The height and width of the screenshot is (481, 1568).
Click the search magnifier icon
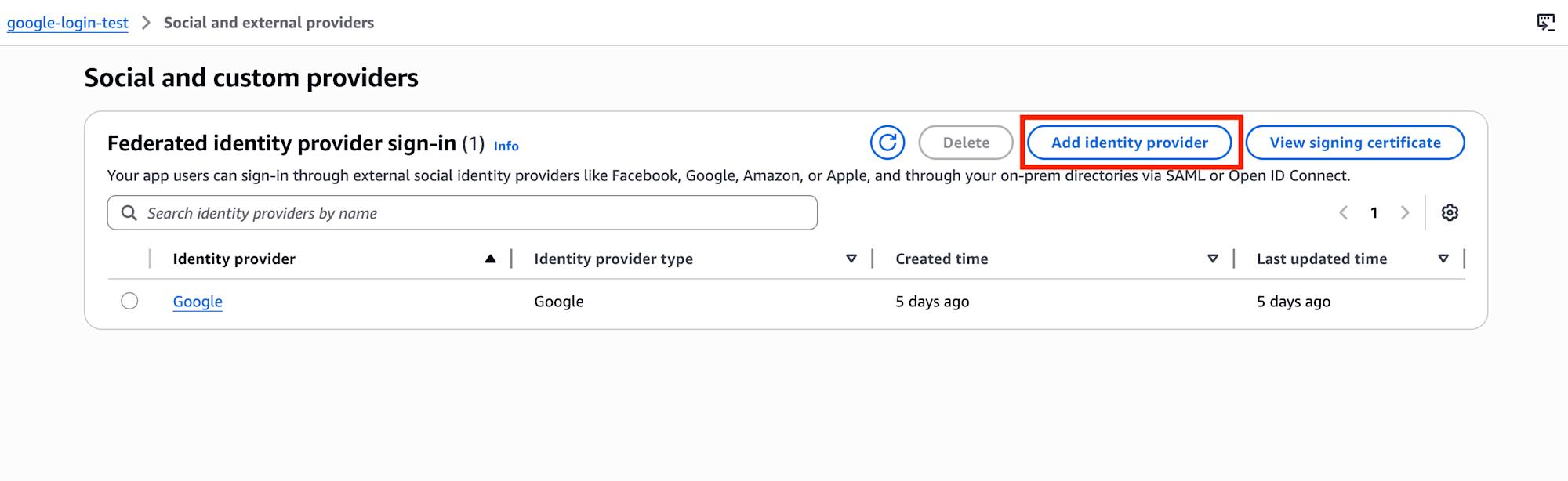(129, 213)
